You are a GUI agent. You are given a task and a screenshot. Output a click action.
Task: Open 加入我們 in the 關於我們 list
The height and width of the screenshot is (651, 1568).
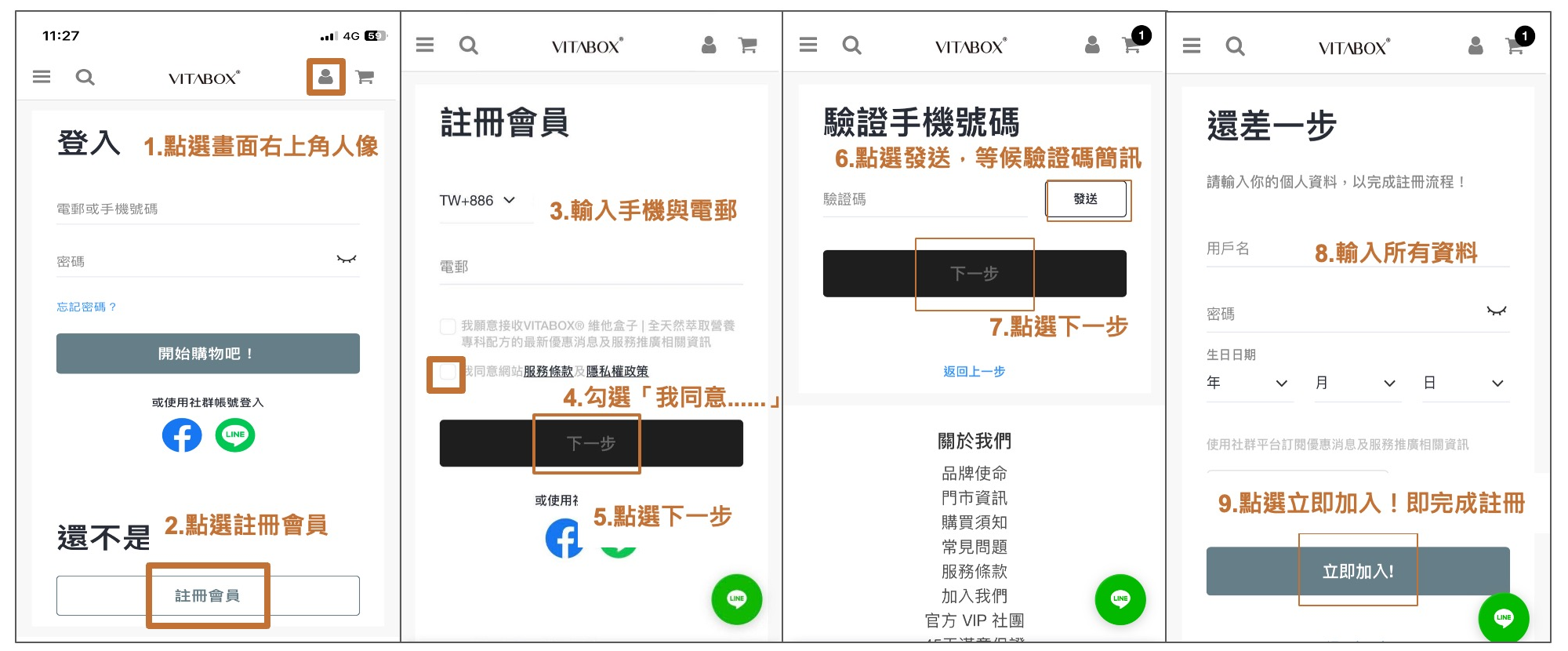975,596
